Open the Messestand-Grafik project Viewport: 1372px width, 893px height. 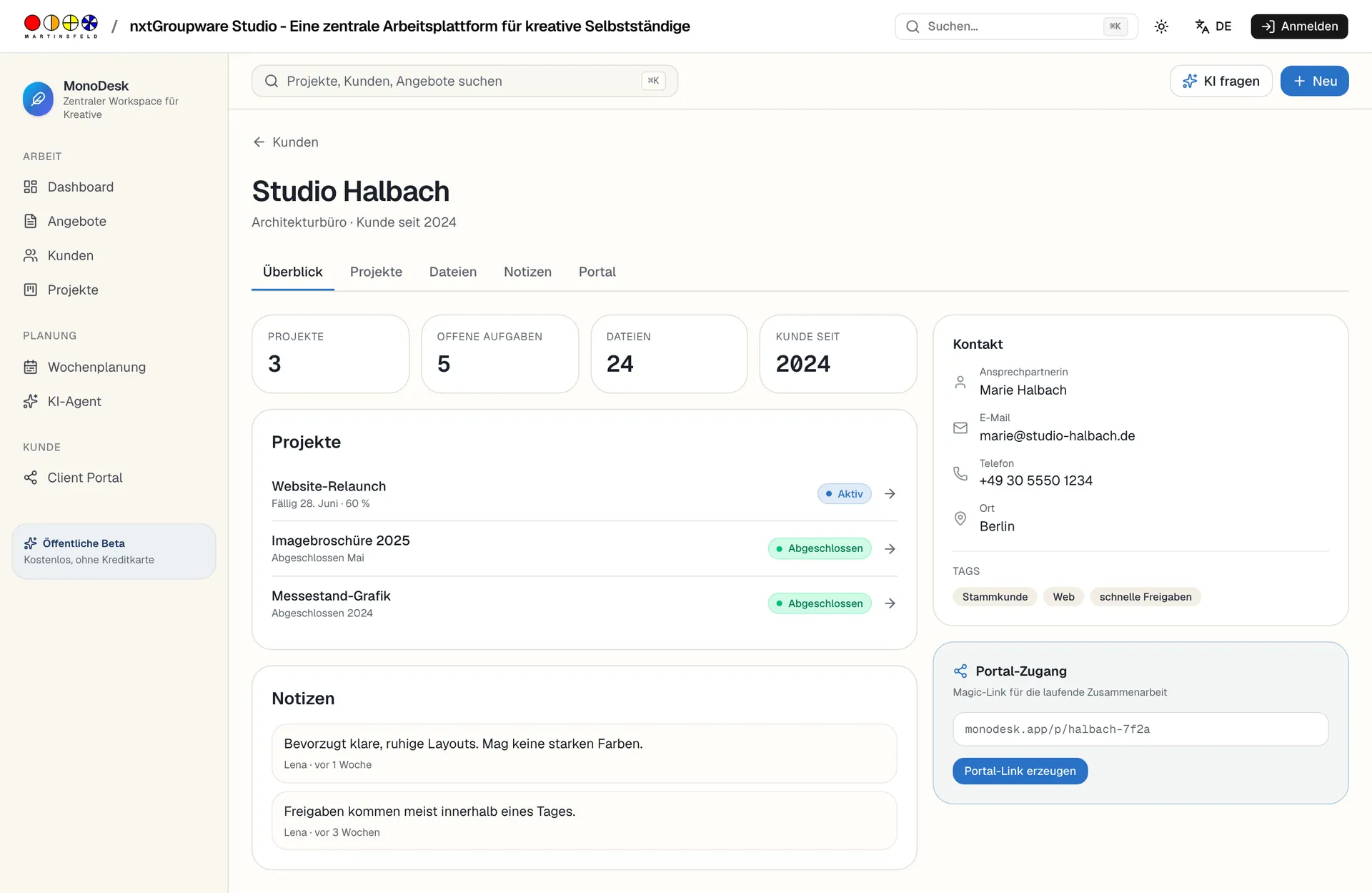point(584,603)
